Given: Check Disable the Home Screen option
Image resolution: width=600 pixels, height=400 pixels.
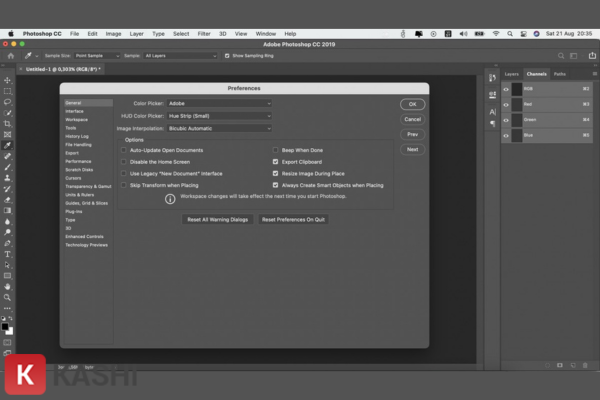Looking at the screenshot, I should 124,162.
